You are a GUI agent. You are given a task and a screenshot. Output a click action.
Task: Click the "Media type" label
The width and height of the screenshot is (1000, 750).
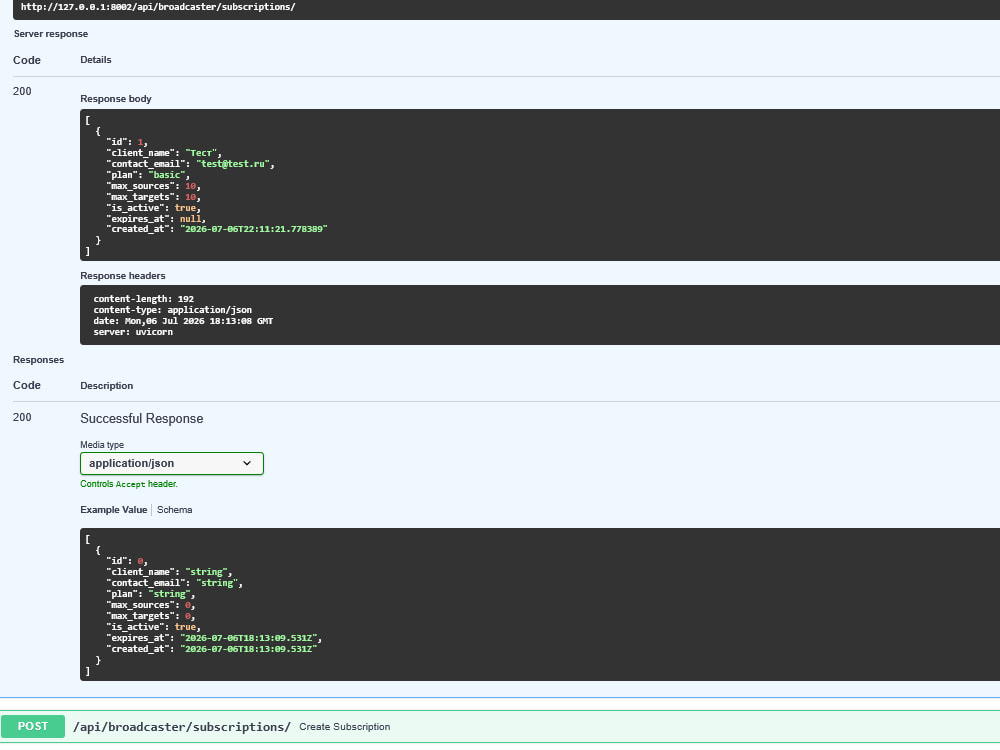tap(102, 445)
